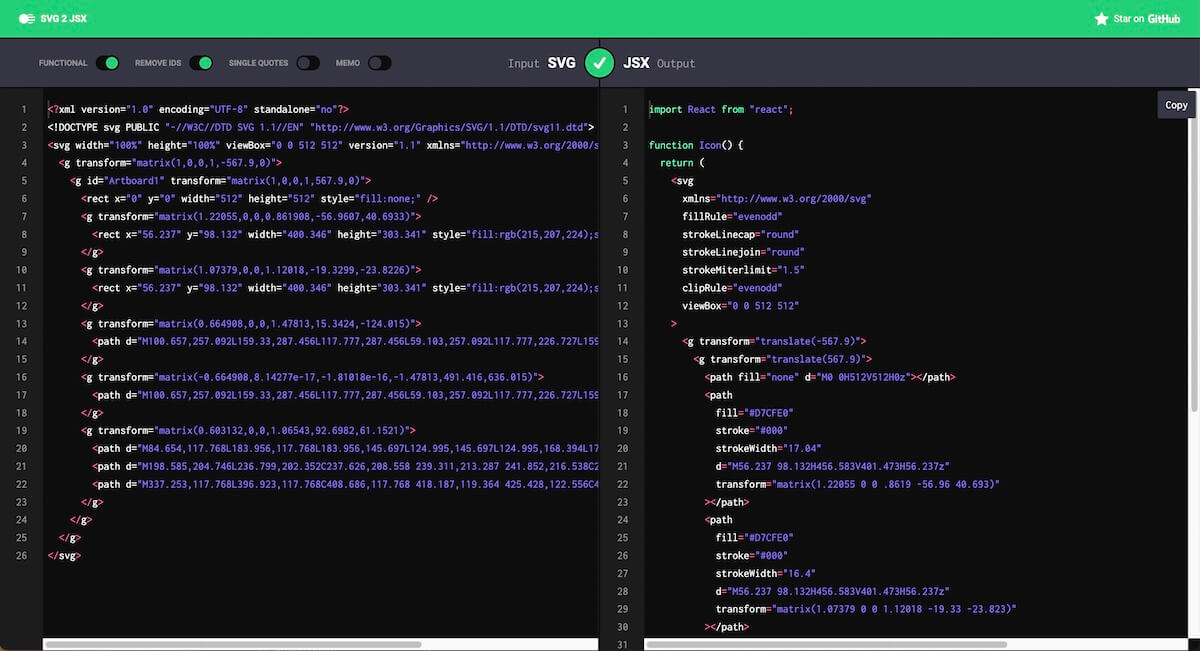
Task: Click the SVG 2 JSX logo icon
Action: [x=26, y=17]
